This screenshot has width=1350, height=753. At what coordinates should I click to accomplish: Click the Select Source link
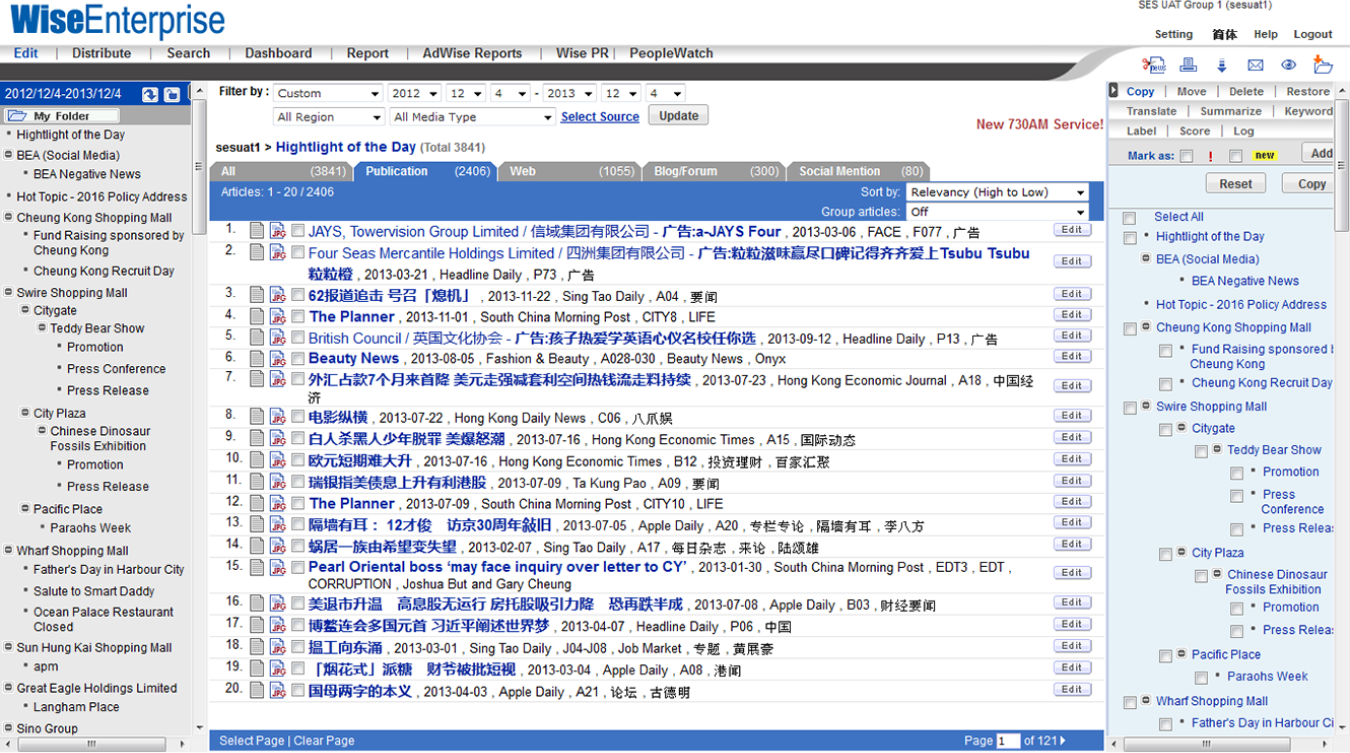pyautogui.click(x=599, y=117)
